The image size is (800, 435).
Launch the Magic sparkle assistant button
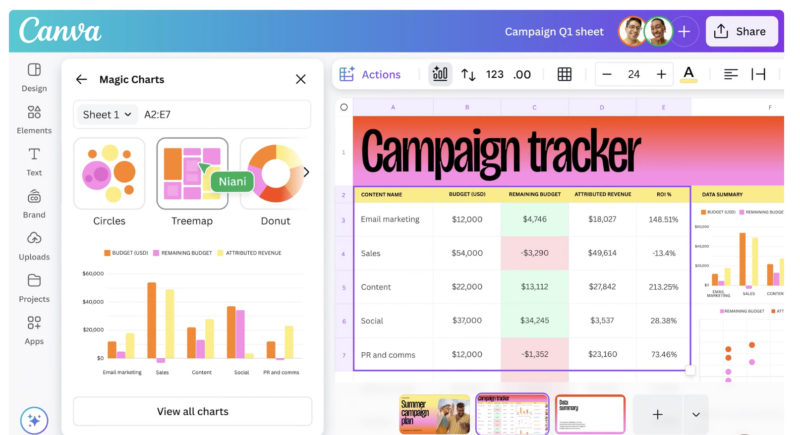point(34,420)
